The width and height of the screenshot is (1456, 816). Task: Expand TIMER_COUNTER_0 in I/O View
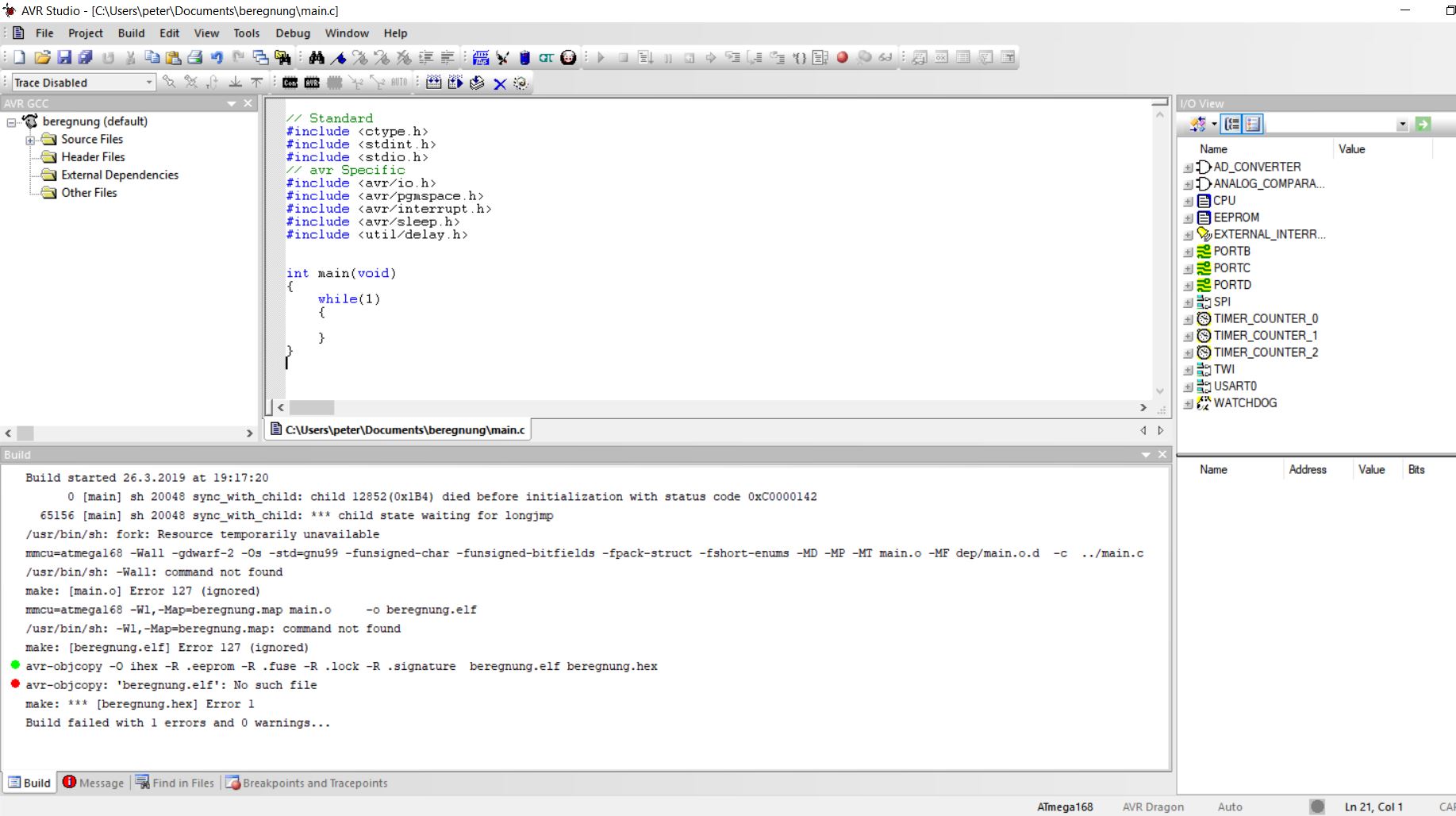[1188, 319]
